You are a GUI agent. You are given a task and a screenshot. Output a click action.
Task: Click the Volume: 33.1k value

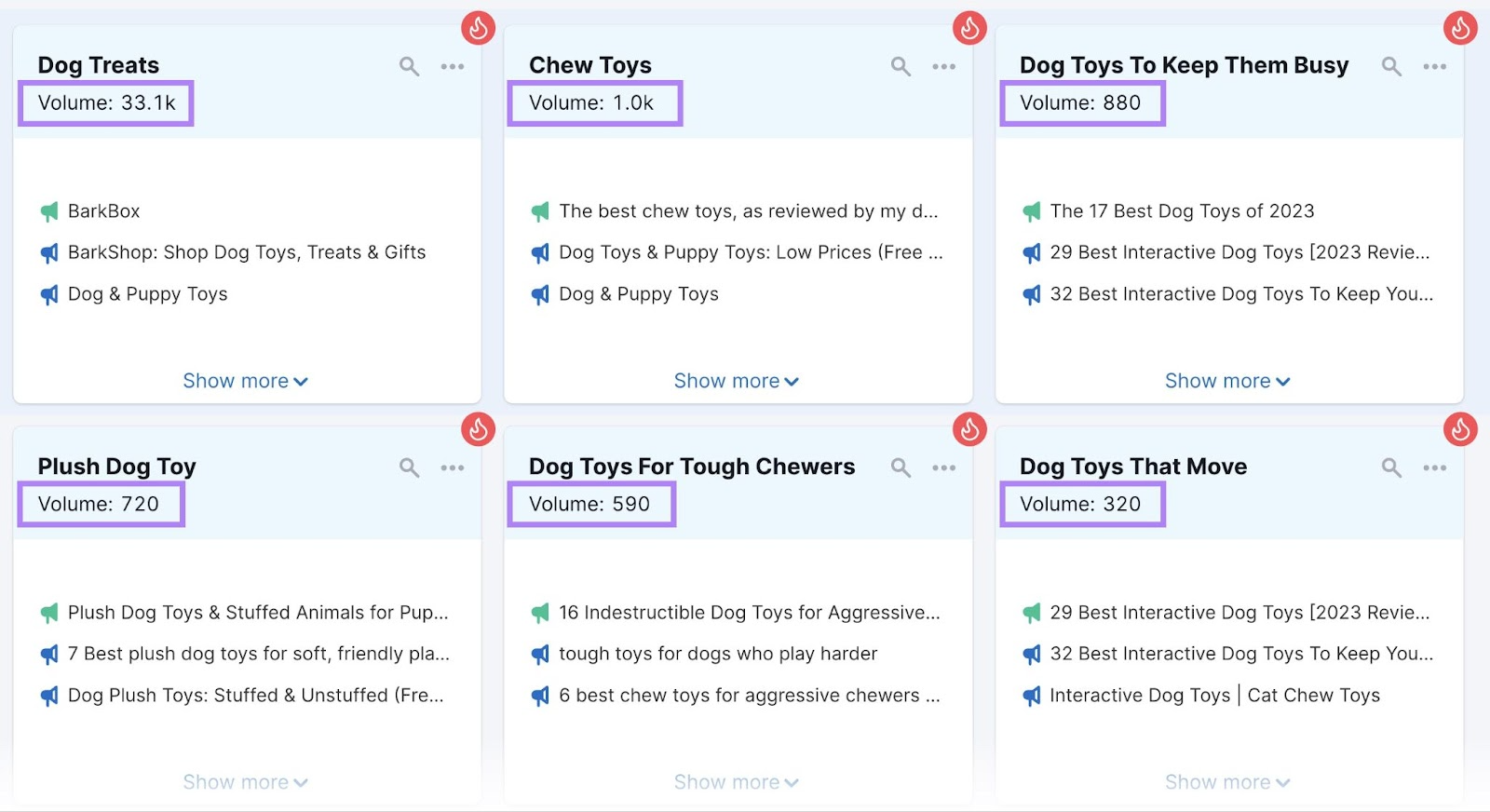106,103
